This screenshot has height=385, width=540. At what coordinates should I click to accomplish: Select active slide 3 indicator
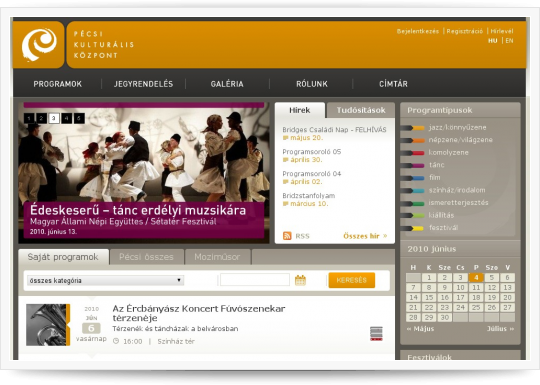54,118
